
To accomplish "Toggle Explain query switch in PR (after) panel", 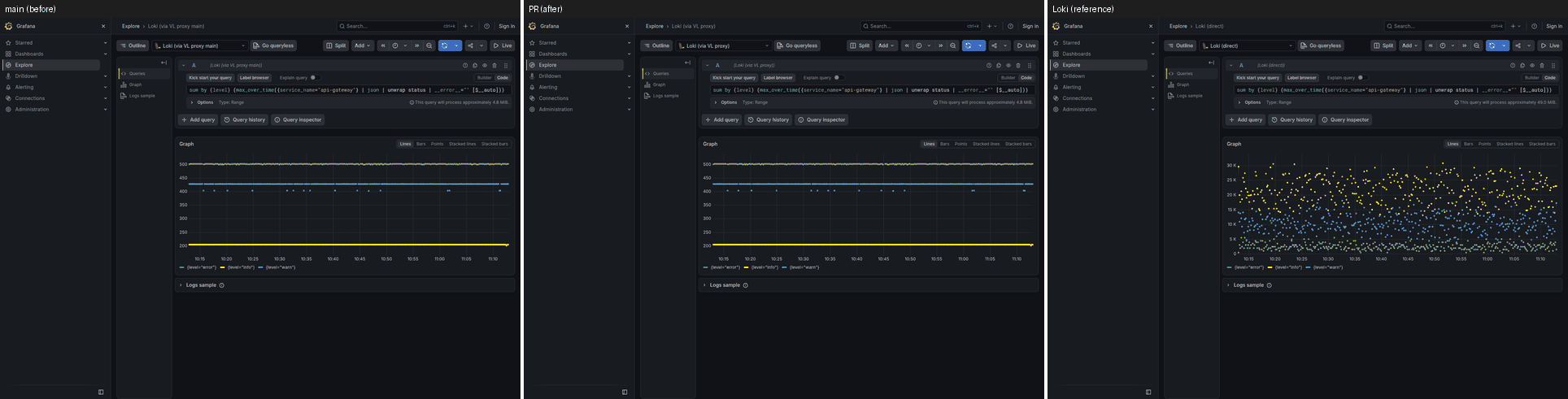I will pyautogui.click(x=838, y=78).
